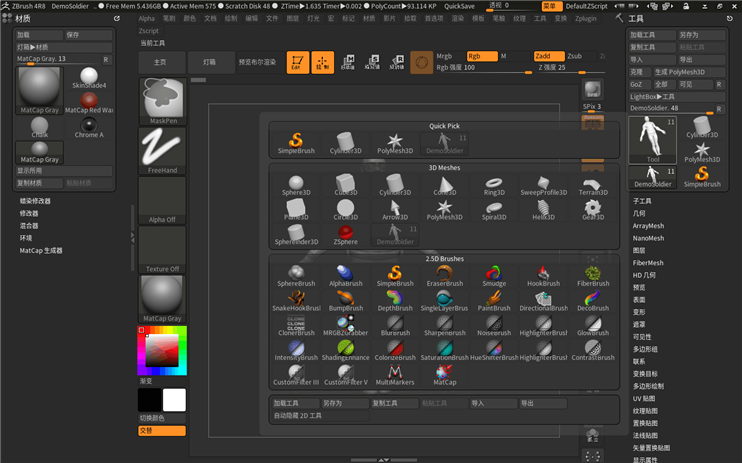Pick the MatCap tool in 2.5D Brushes
The width and height of the screenshot is (742, 463).
tap(444, 374)
